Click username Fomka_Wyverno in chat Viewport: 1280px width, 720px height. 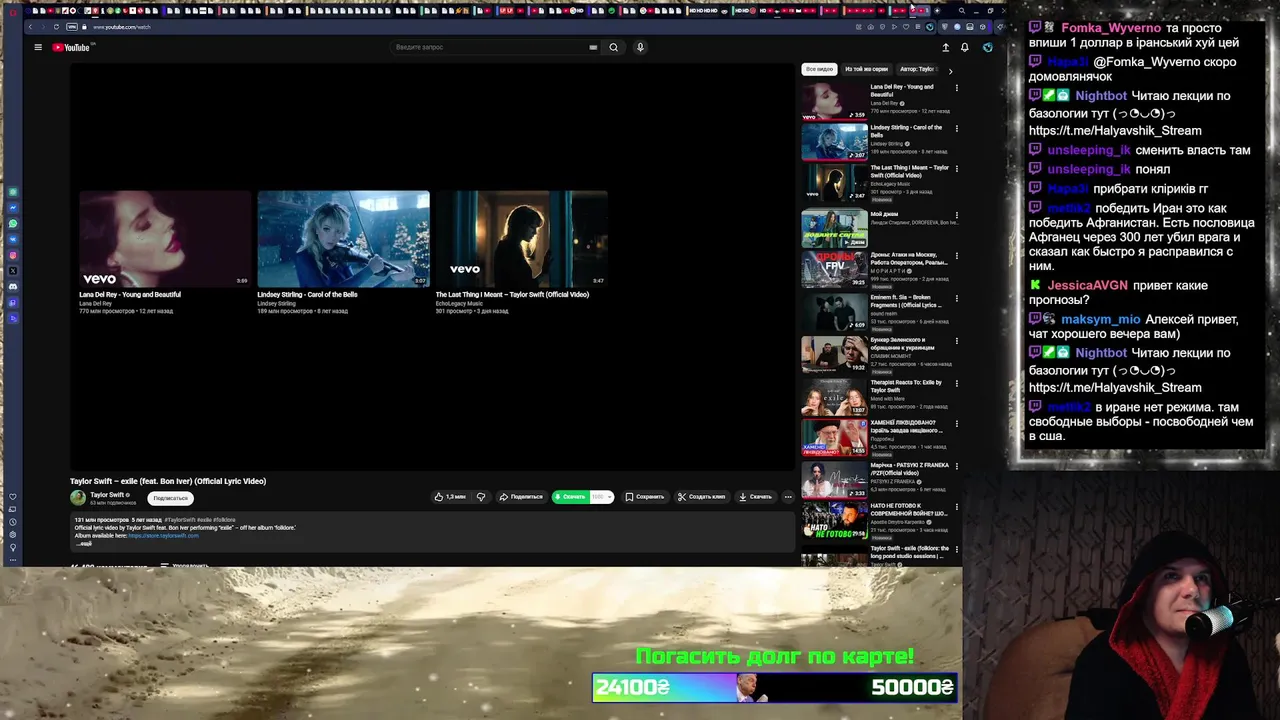[1111, 28]
